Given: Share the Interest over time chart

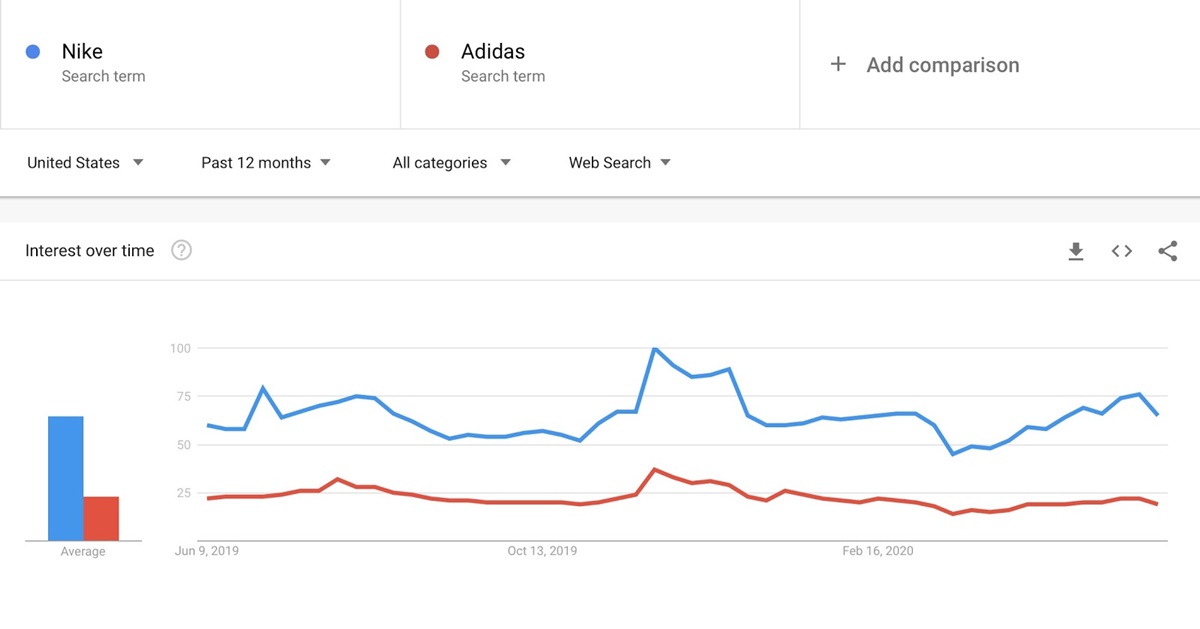Looking at the screenshot, I should 1168,251.
